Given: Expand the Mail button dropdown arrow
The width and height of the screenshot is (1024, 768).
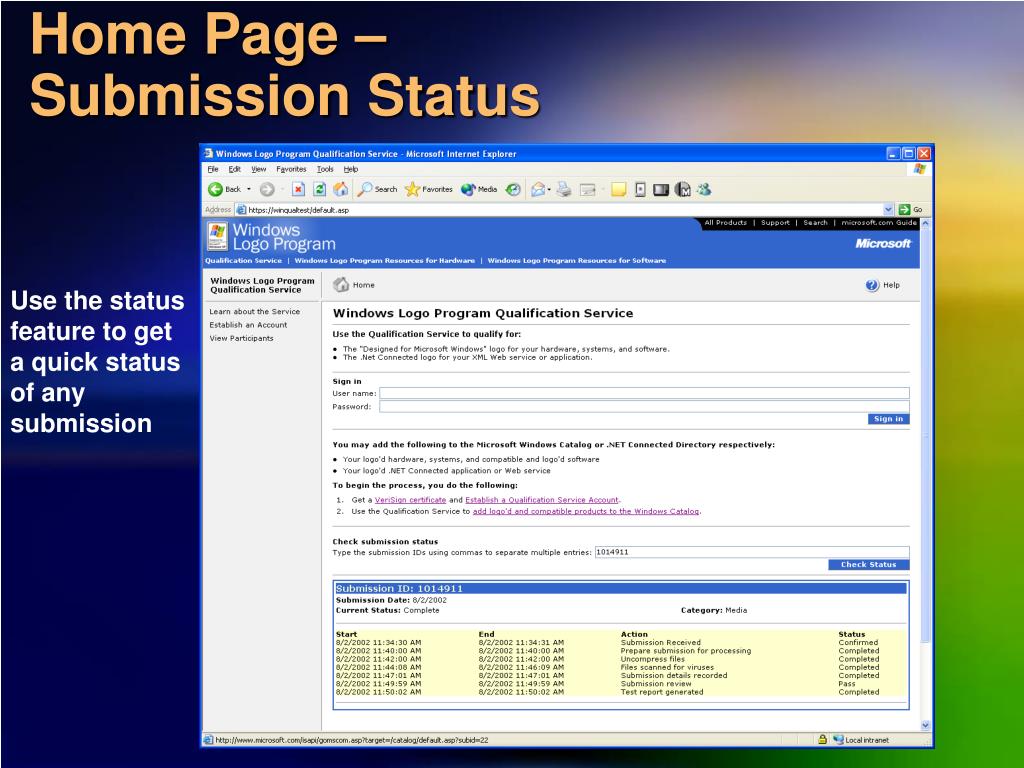Looking at the screenshot, I should pos(549,189).
